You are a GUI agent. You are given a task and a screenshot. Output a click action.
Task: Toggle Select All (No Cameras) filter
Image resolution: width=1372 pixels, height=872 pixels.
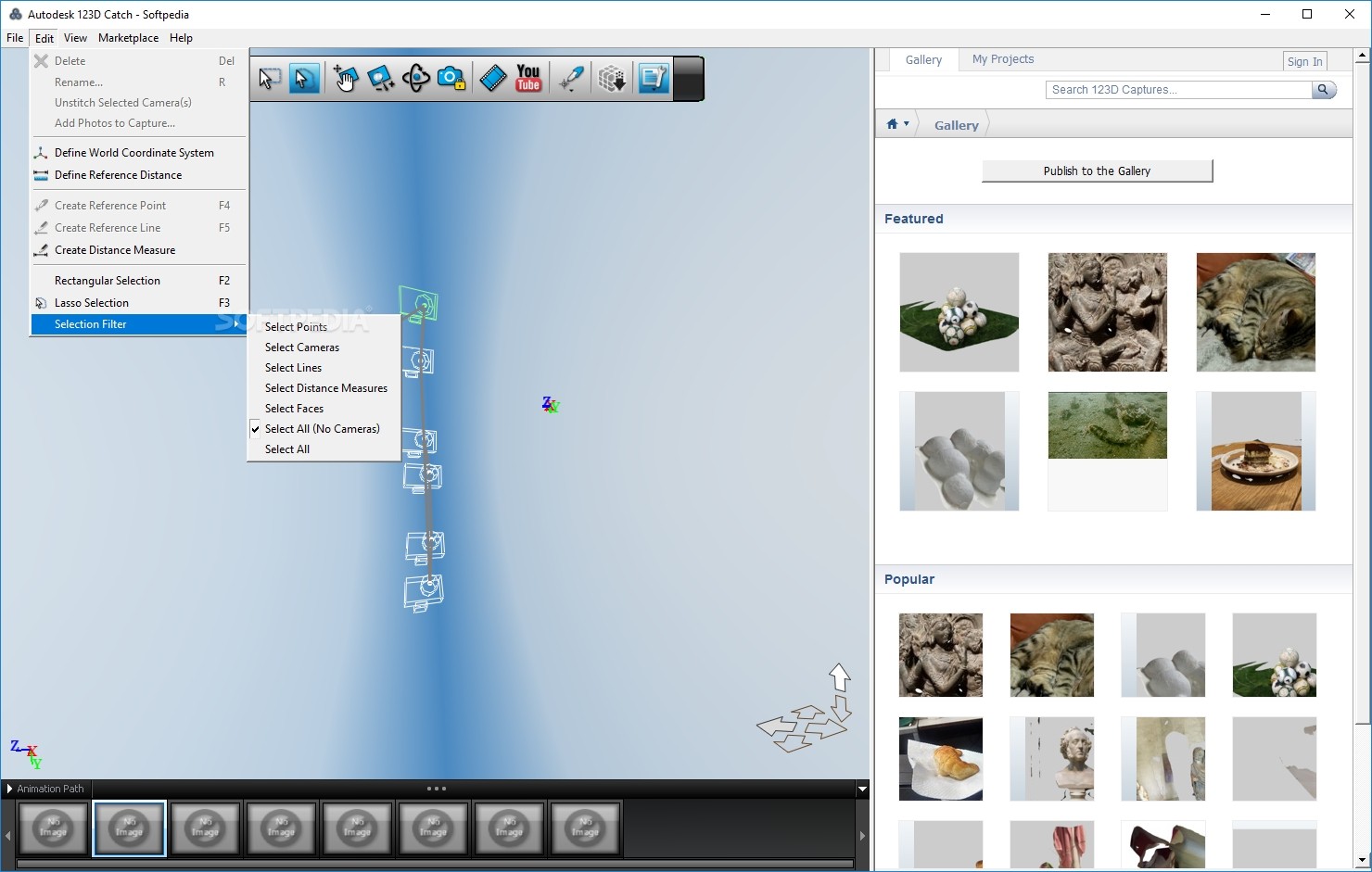coord(324,429)
